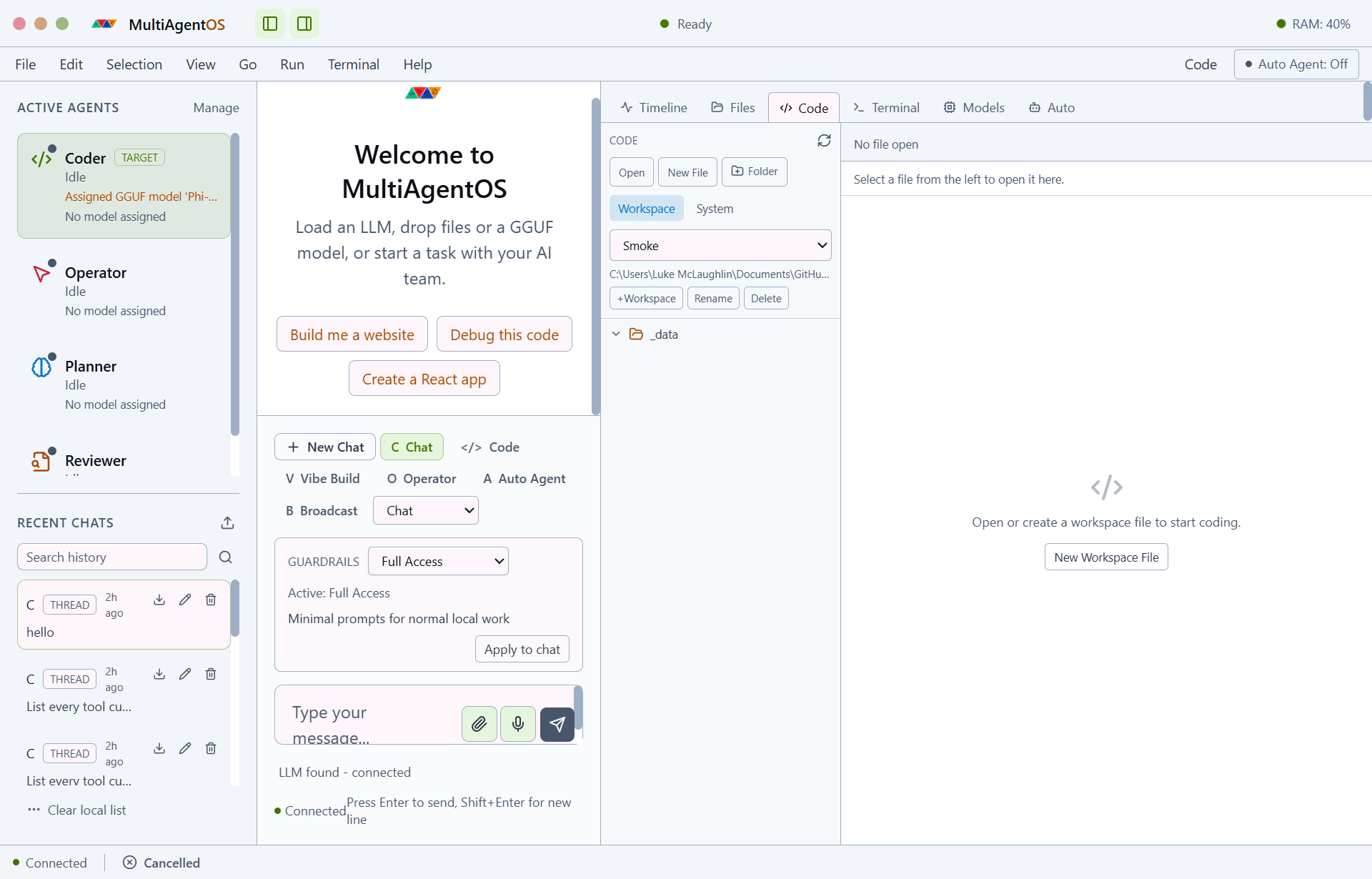The width and height of the screenshot is (1372, 879).
Task: Delete the 'hello' thread
Action: [211, 600]
